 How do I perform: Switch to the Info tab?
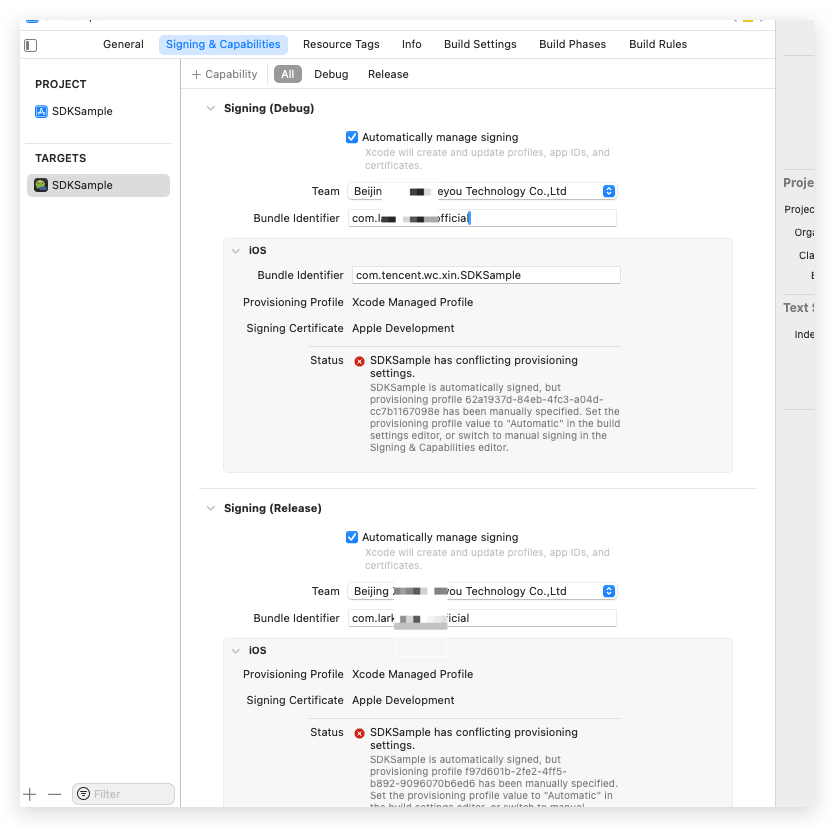[x=412, y=44]
